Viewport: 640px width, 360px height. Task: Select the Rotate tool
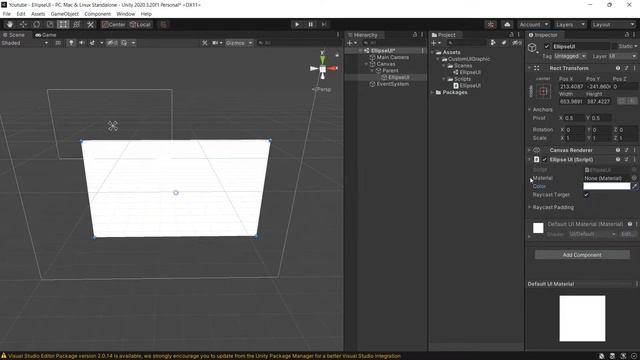[x=36, y=24]
